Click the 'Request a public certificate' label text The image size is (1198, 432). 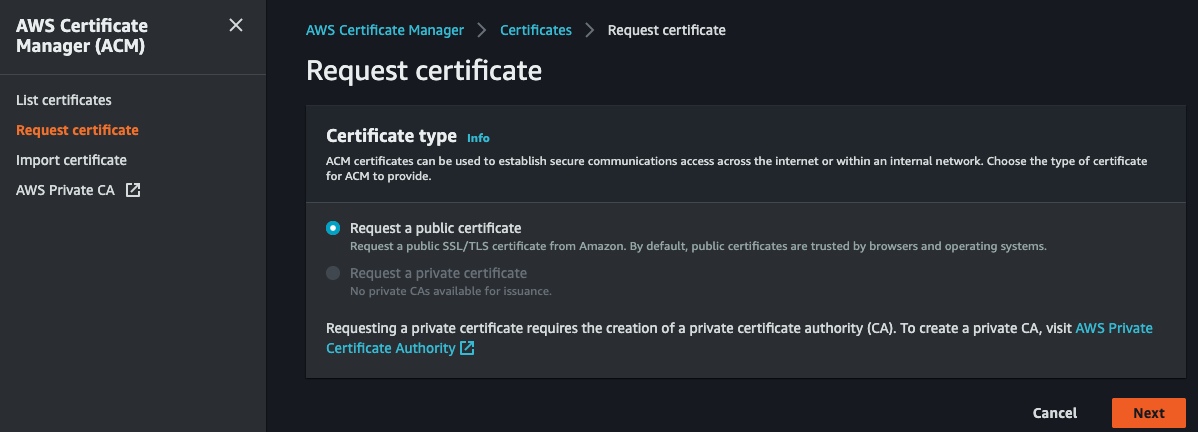(x=435, y=228)
